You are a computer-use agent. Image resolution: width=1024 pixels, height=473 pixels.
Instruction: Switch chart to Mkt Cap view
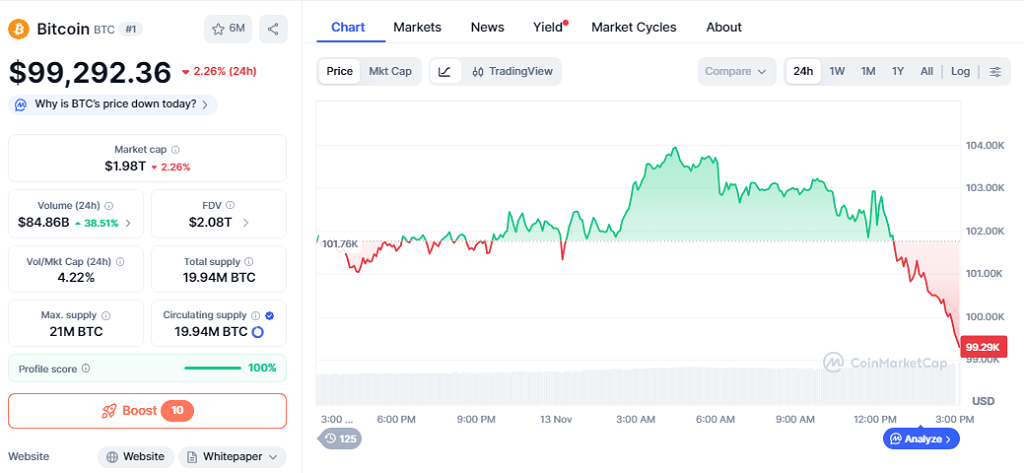click(391, 71)
